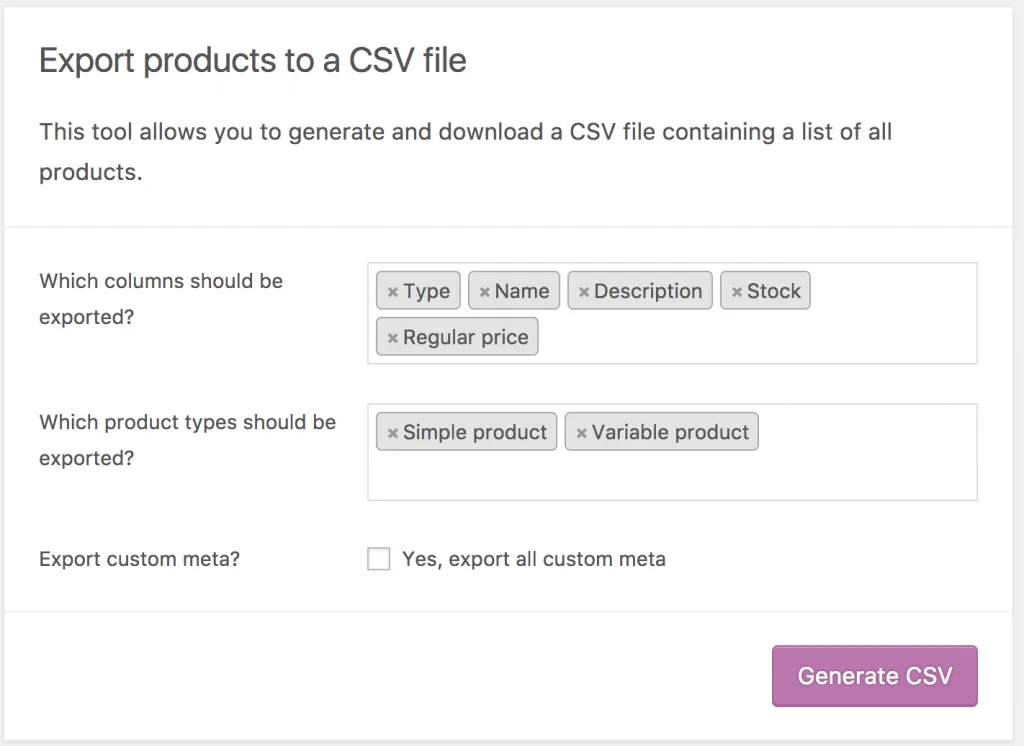Remove the Type column tag
This screenshot has height=746, width=1024.
point(393,292)
